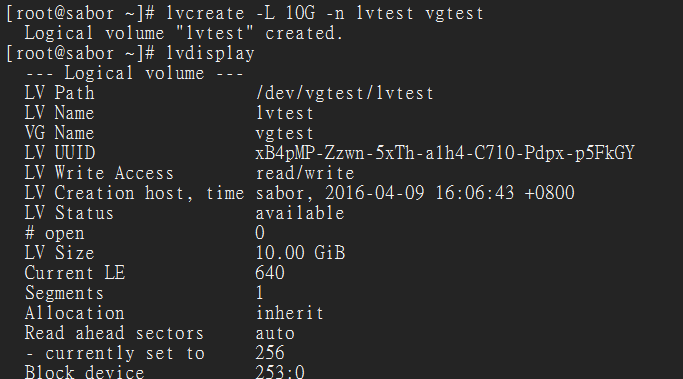Click the 'currently set to' value 256

(x=270, y=353)
